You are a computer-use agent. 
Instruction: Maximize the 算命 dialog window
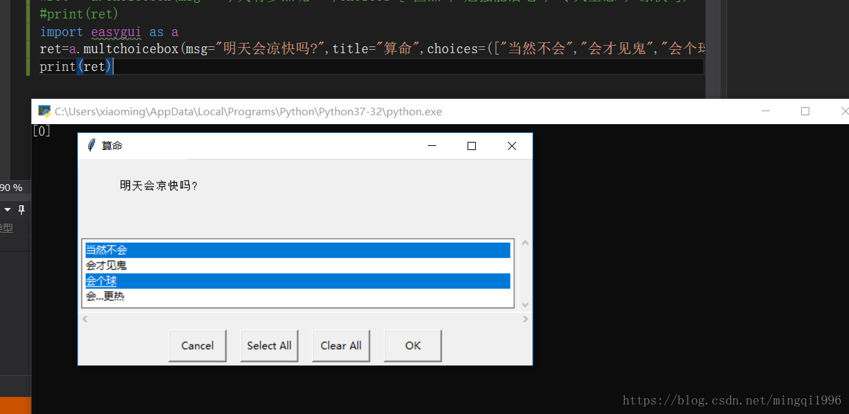click(472, 146)
